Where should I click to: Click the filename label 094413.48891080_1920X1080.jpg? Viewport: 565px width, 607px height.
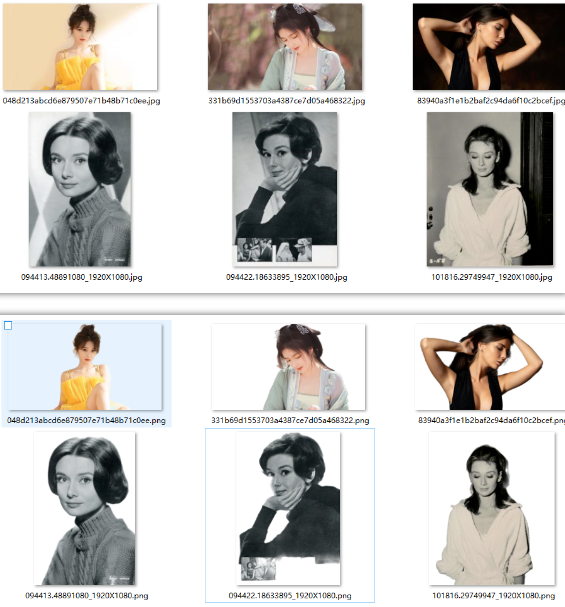(82, 277)
